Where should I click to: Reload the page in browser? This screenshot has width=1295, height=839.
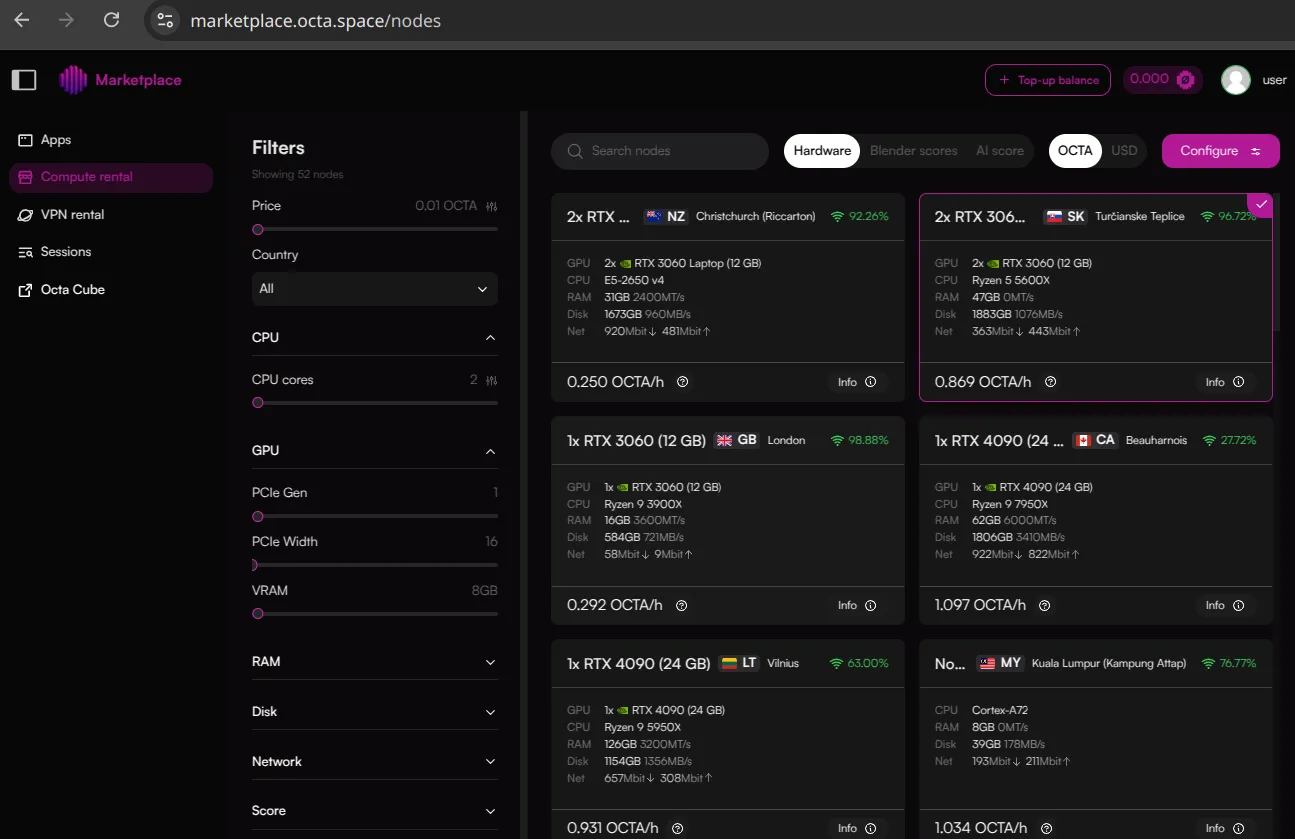(x=112, y=20)
